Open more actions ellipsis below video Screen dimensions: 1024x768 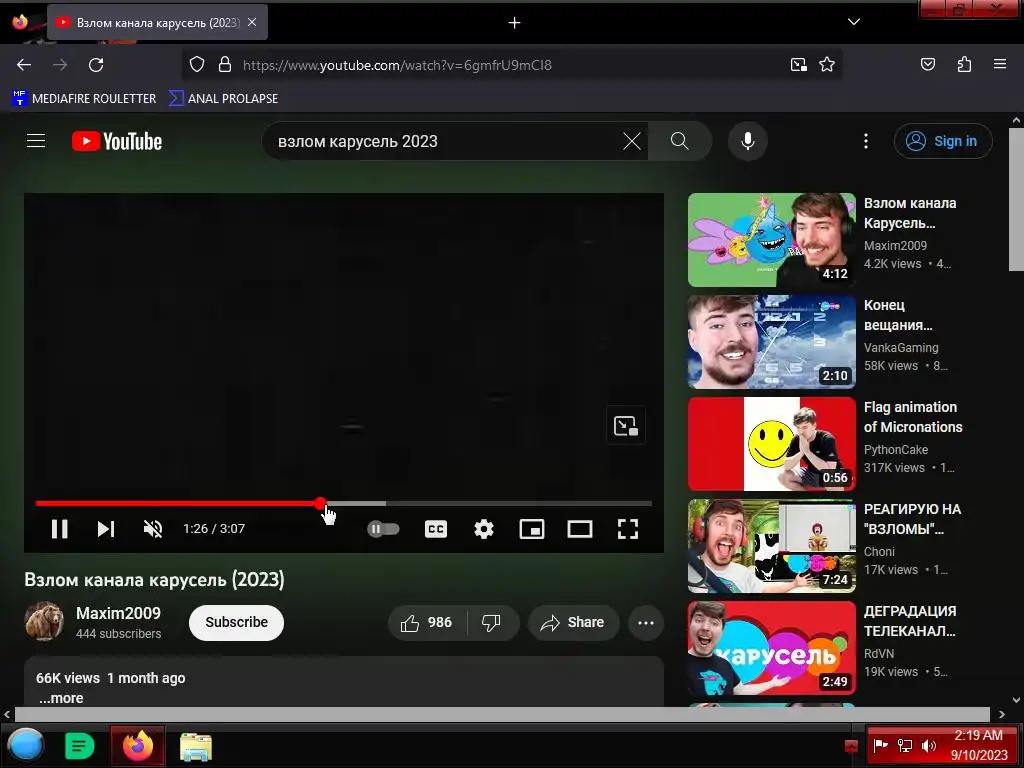click(x=646, y=622)
